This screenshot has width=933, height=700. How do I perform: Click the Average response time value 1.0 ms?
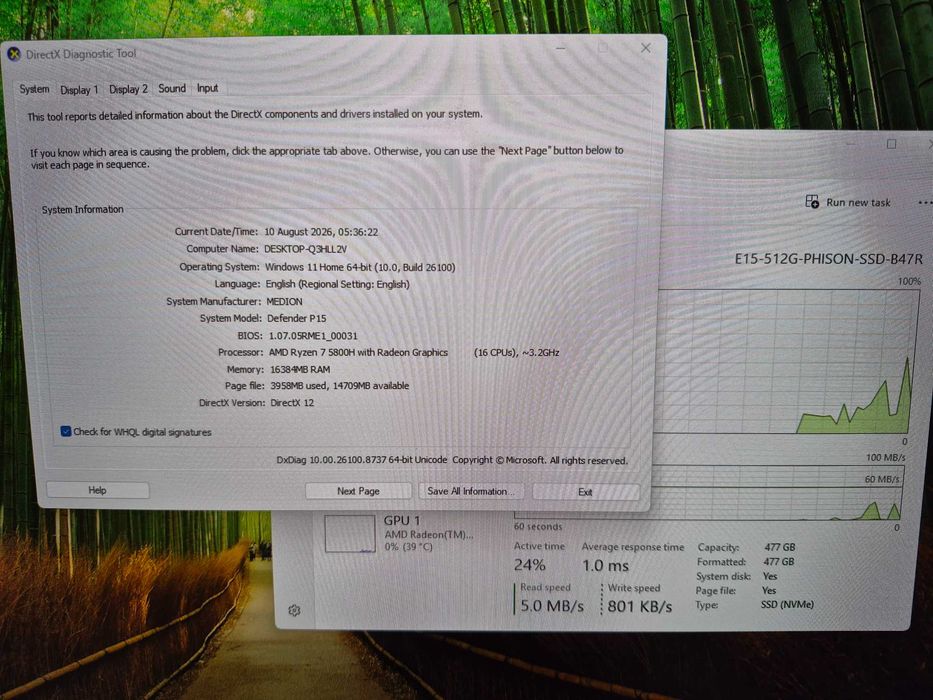tap(605, 565)
